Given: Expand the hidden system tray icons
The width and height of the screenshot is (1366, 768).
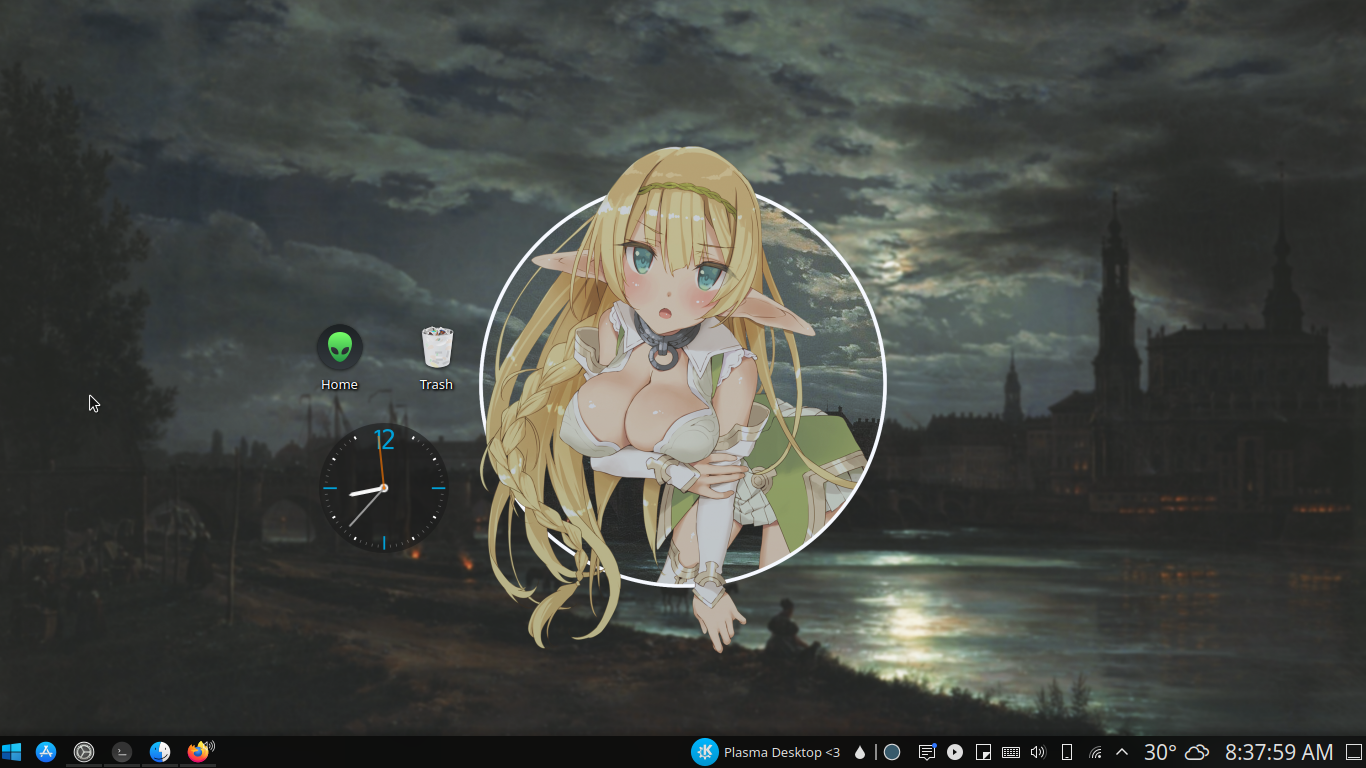Looking at the screenshot, I should tap(1122, 752).
